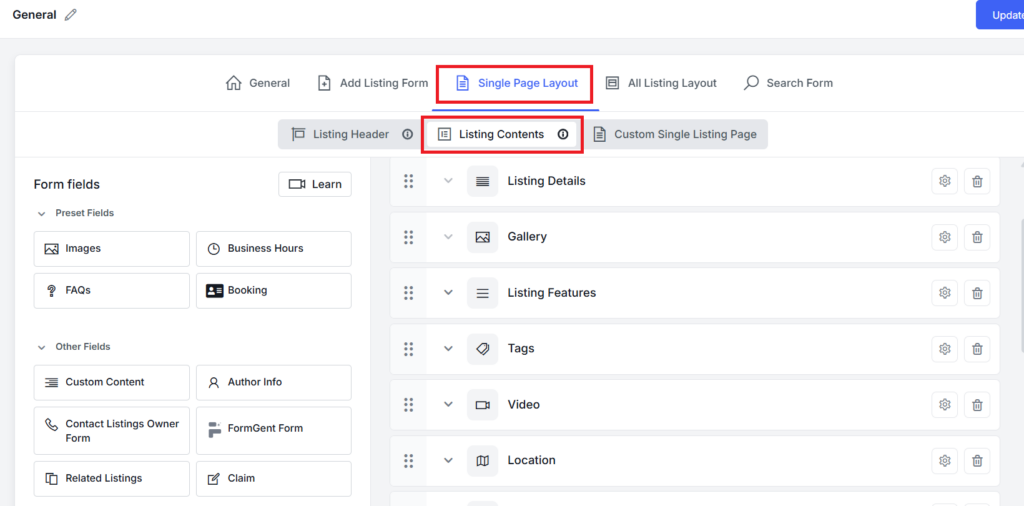The image size is (1024, 506).
Task: Click the info icon on Listing Contents
Action: [x=563, y=134]
